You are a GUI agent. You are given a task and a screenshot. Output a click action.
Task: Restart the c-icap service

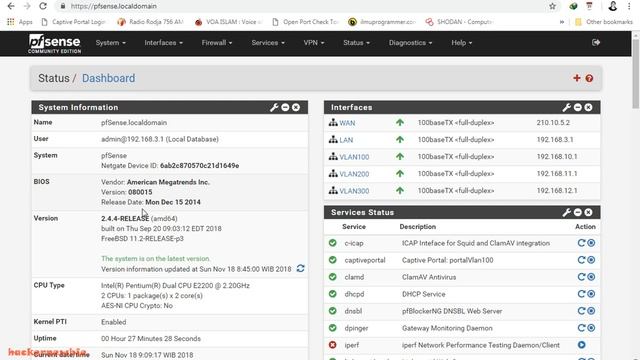point(581,243)
